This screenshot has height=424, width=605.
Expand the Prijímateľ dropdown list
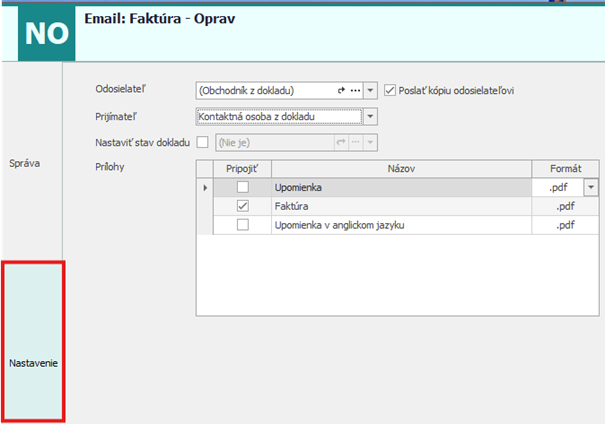pos(370,117)
